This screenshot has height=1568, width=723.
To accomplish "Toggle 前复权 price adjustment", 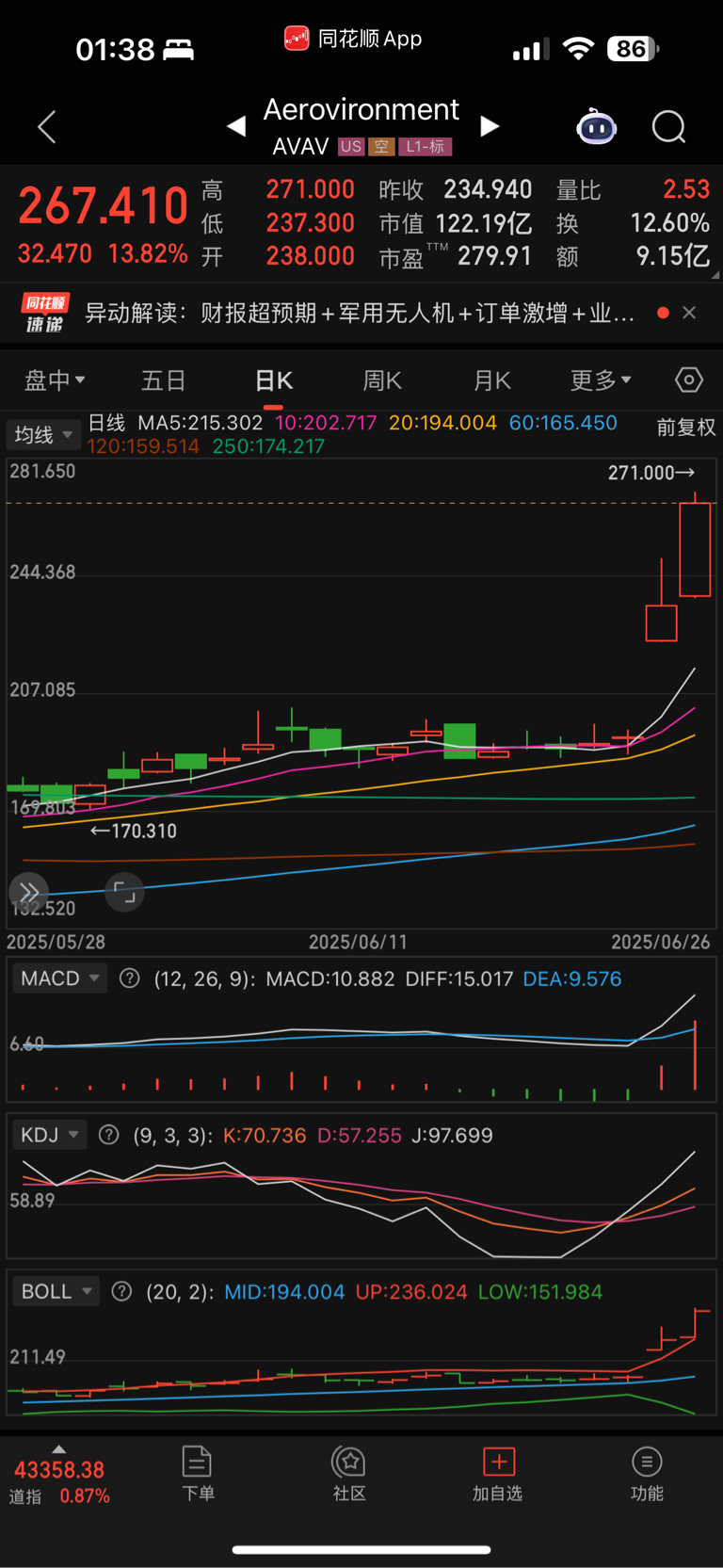I will click(686, 428).
